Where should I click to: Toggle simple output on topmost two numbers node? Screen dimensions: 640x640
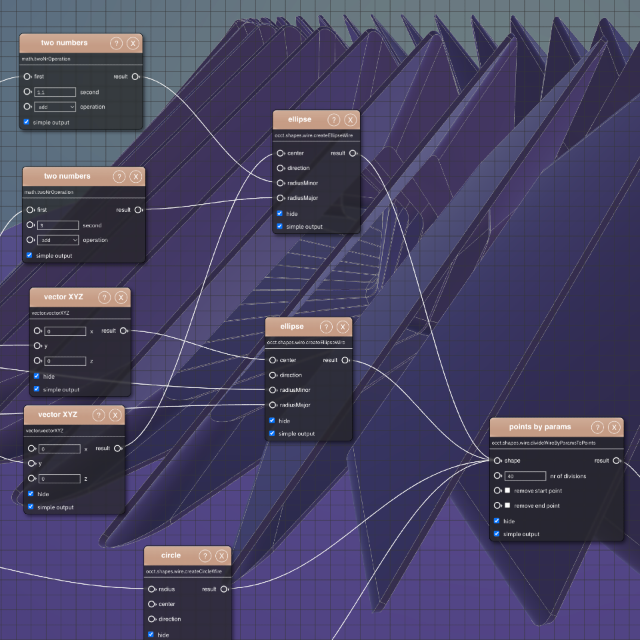[x=26, y=122]
